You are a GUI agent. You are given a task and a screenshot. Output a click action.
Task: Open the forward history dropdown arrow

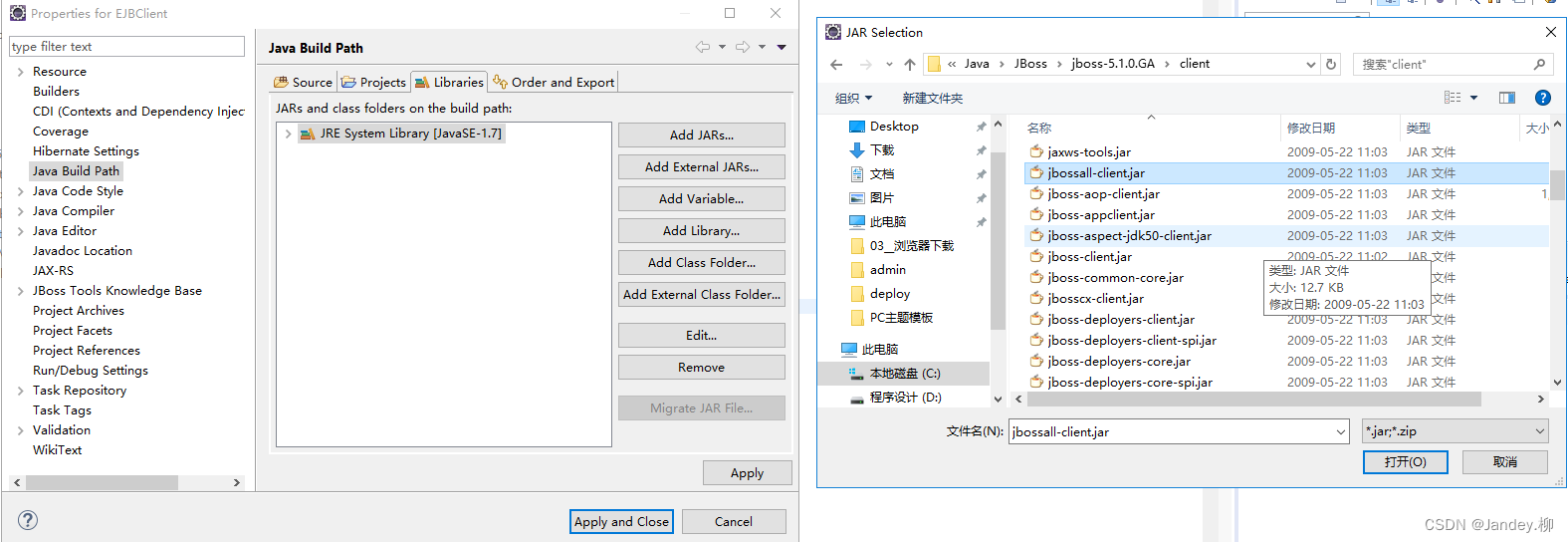pos(762,47)
